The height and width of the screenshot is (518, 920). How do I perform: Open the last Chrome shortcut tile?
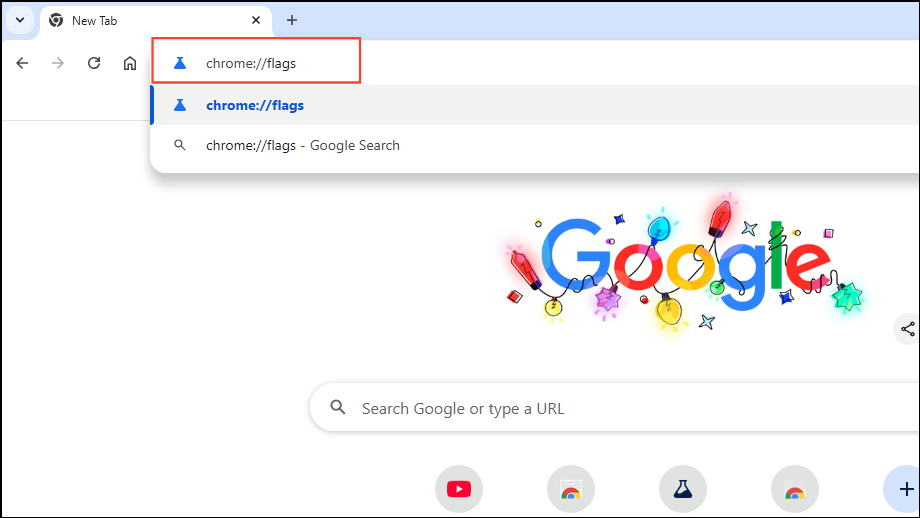(x=795, y=489)
